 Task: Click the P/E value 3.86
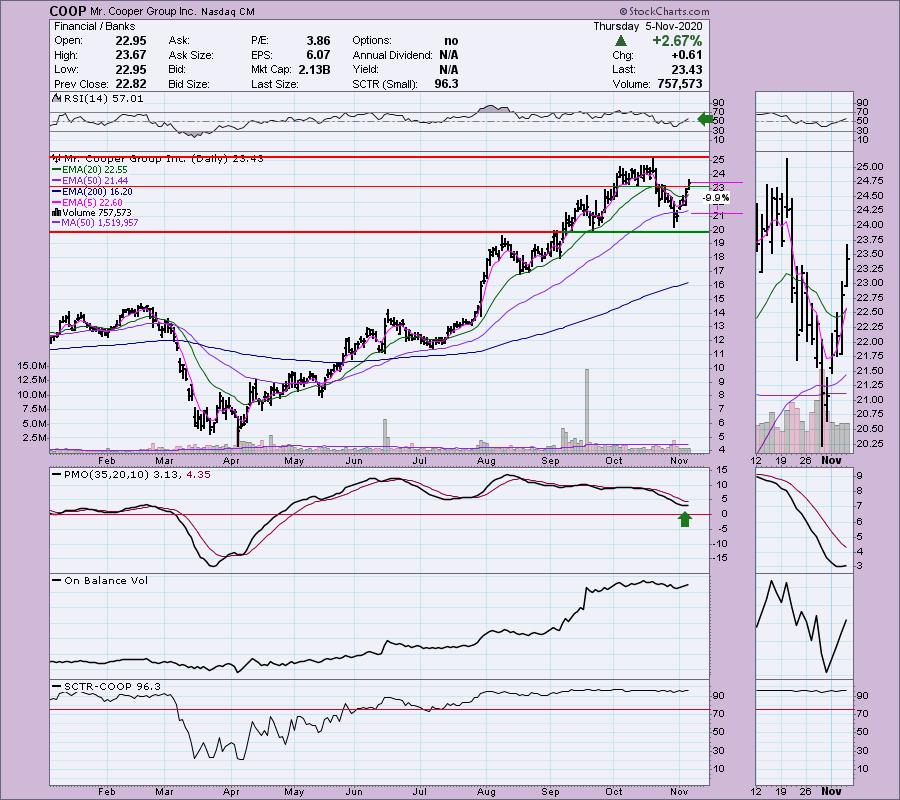point(318,41)
